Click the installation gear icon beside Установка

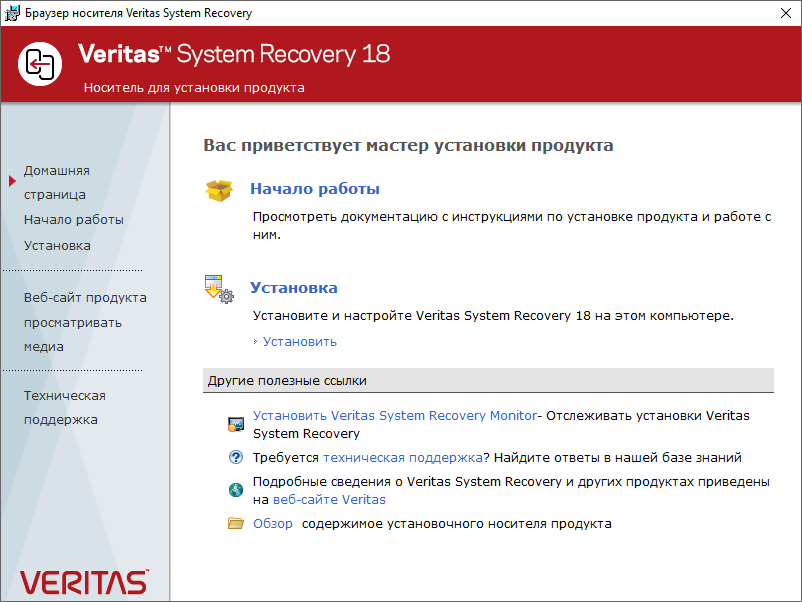pyautogui.click(x=218, y=290)
